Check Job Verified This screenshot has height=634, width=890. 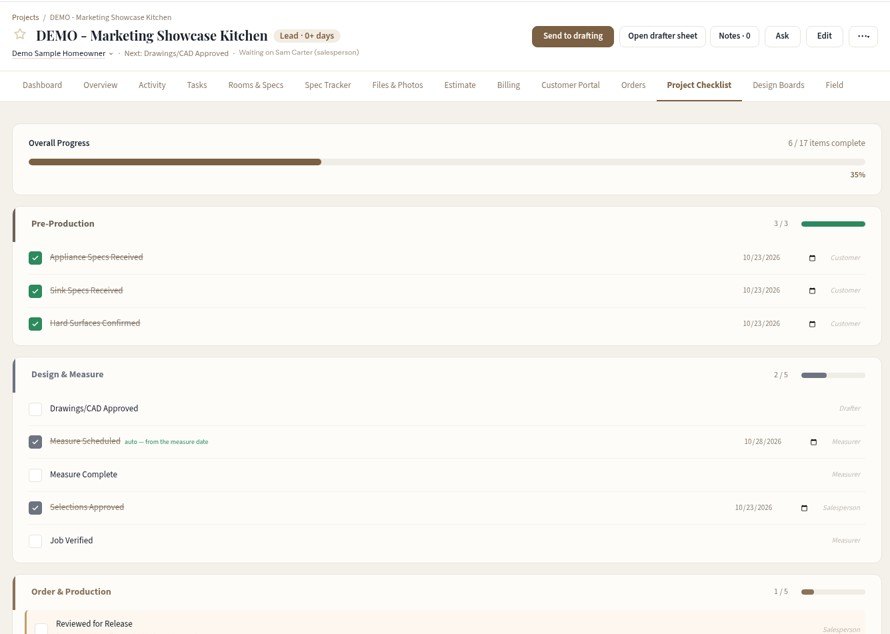point(35,540)
